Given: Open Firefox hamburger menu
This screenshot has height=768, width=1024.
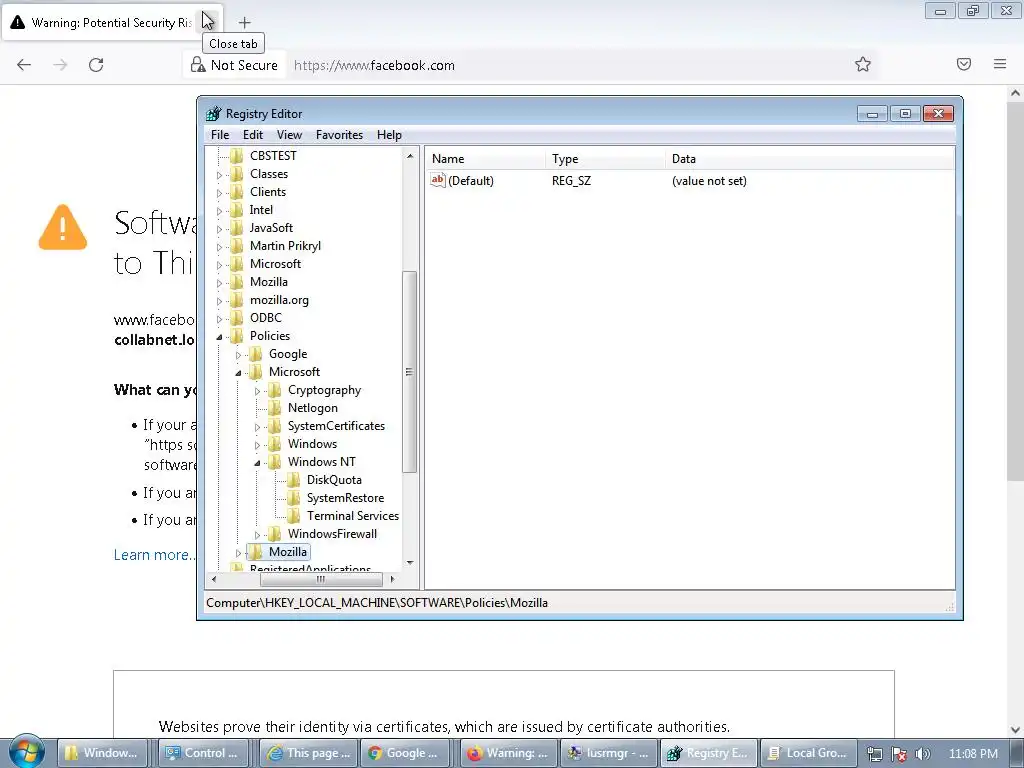Looking at the screenshot, I should (1000, 64).
